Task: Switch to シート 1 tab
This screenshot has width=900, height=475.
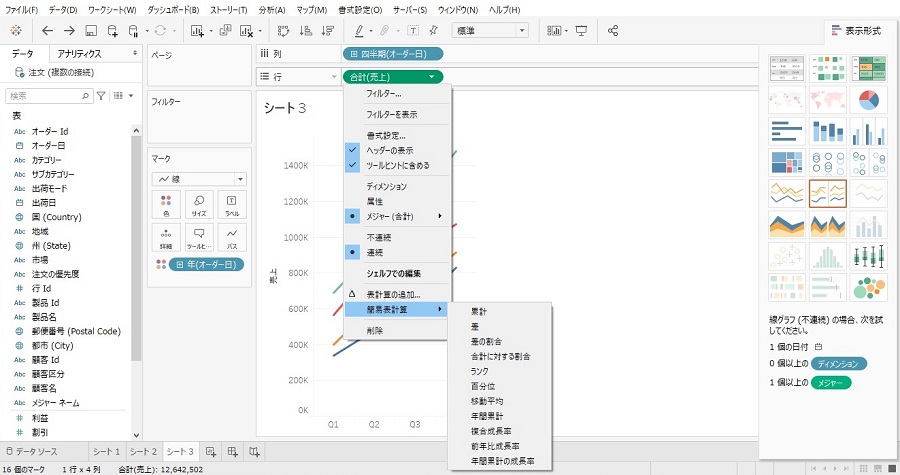Action: click(106, 452)
